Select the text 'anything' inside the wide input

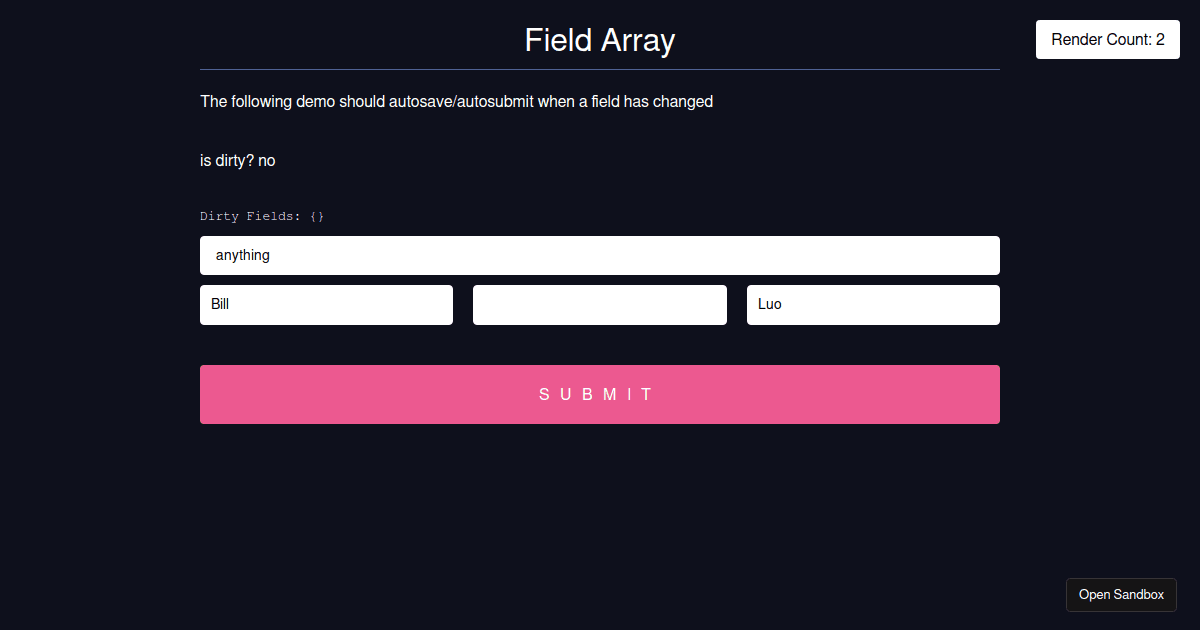pos(242,255)
